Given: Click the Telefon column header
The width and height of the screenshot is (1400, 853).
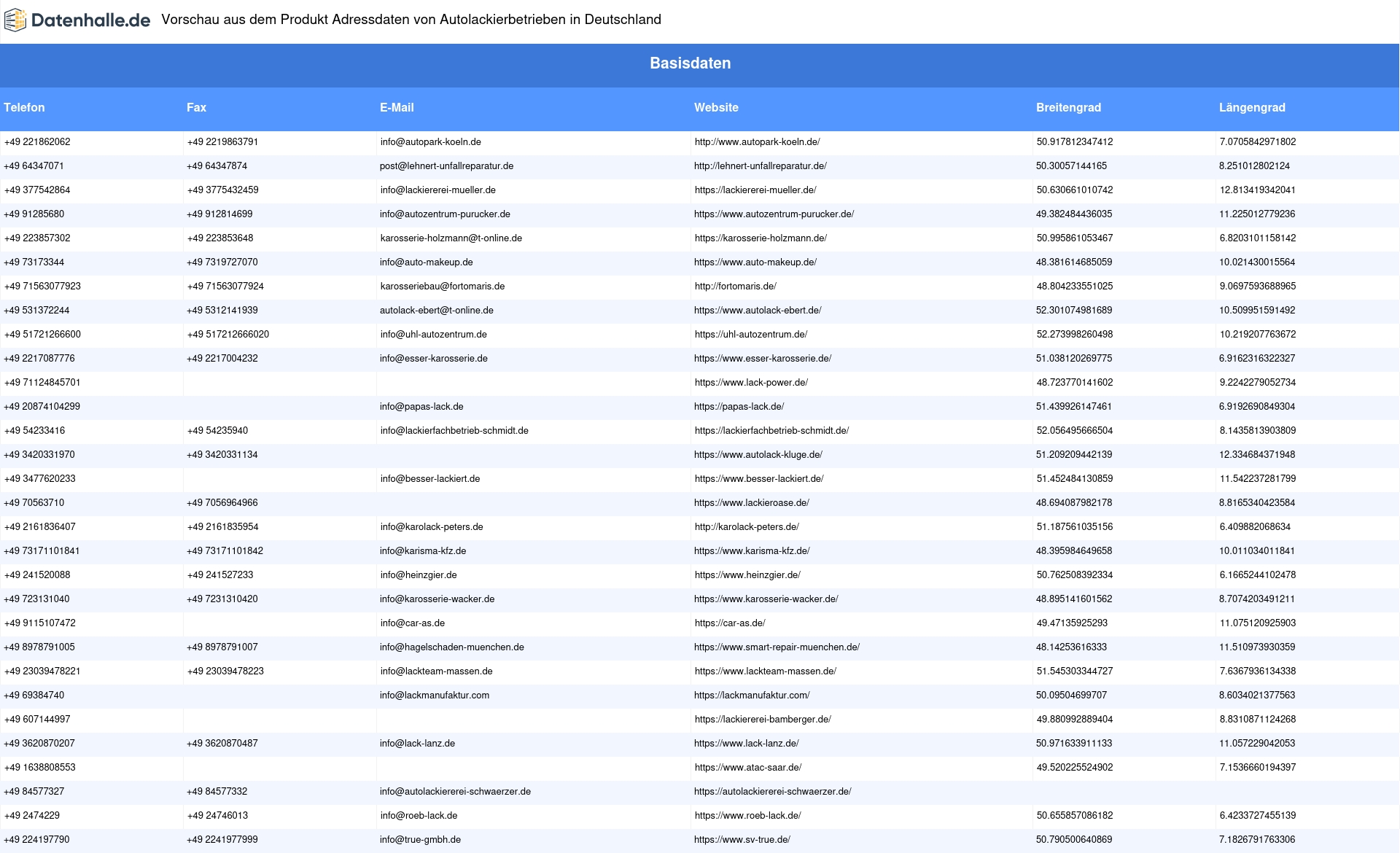Looking at the screenshot, I should tap(24, 108).
